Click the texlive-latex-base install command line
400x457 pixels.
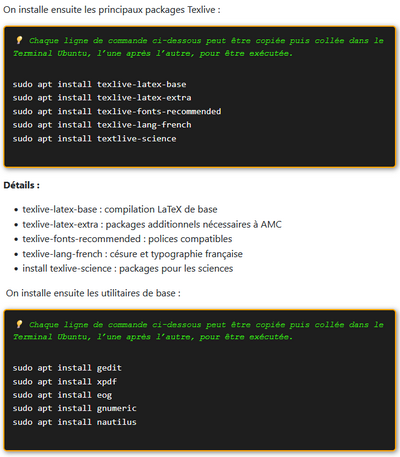click(99, 84)
